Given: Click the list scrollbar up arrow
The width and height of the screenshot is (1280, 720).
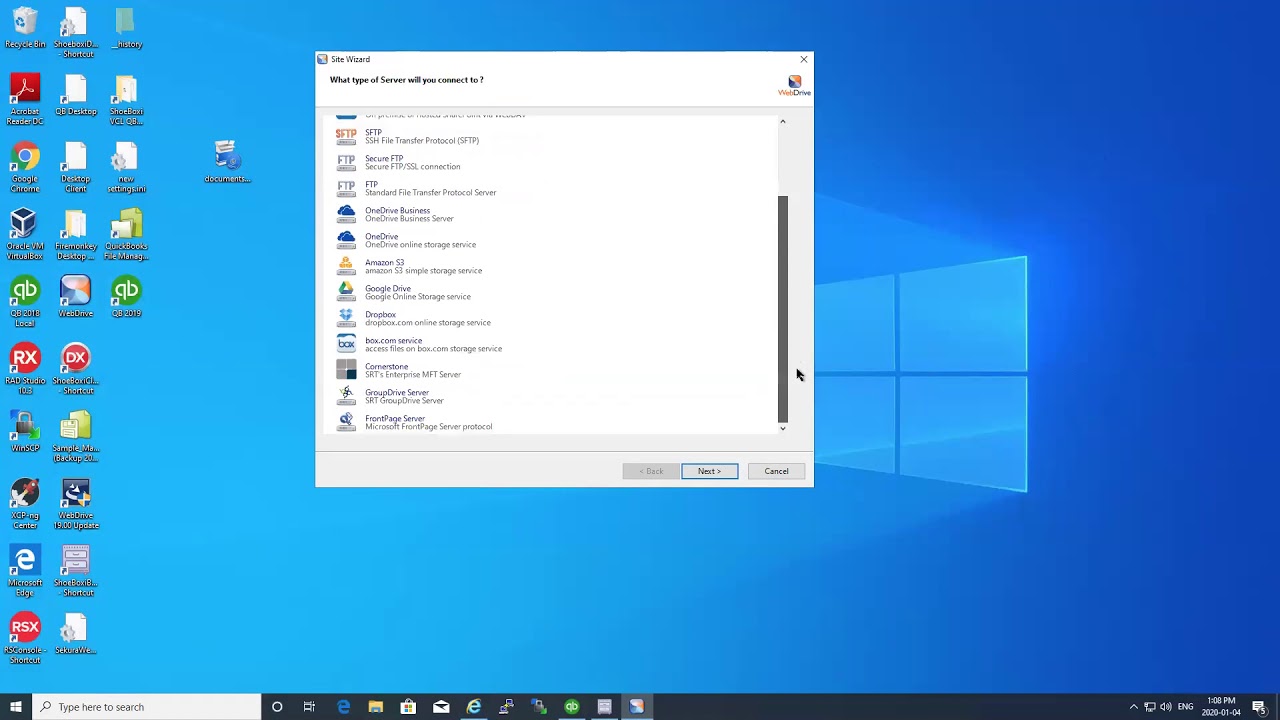Looking at the screenshot, I should 783,122.
